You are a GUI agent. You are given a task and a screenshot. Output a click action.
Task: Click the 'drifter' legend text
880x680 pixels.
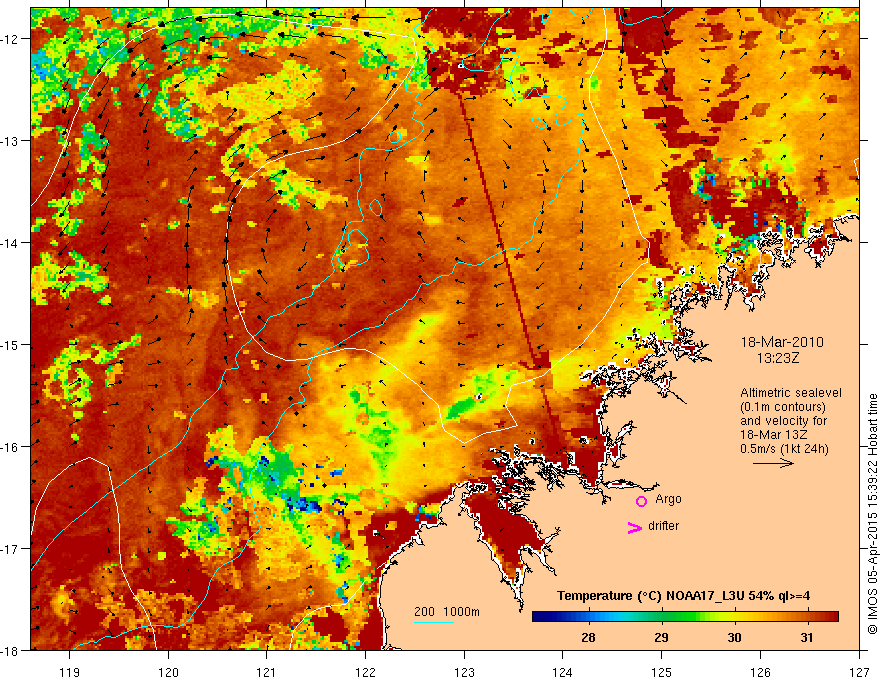coord(663,526)
